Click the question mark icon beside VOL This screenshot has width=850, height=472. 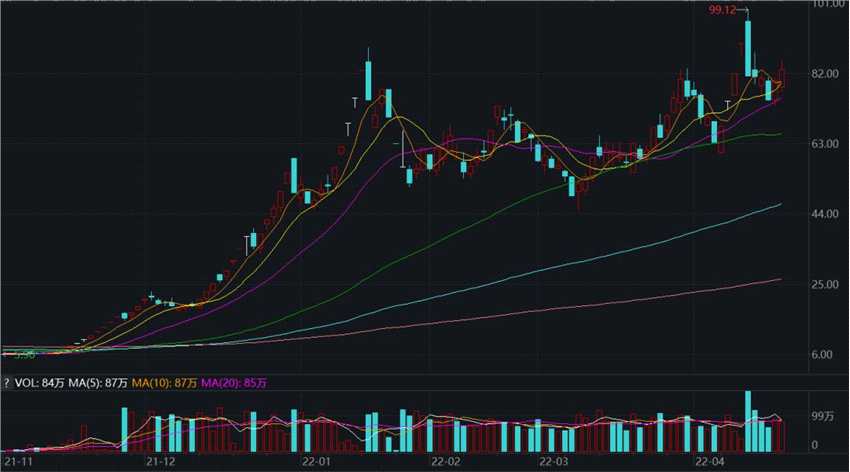(x=7, y=383)
